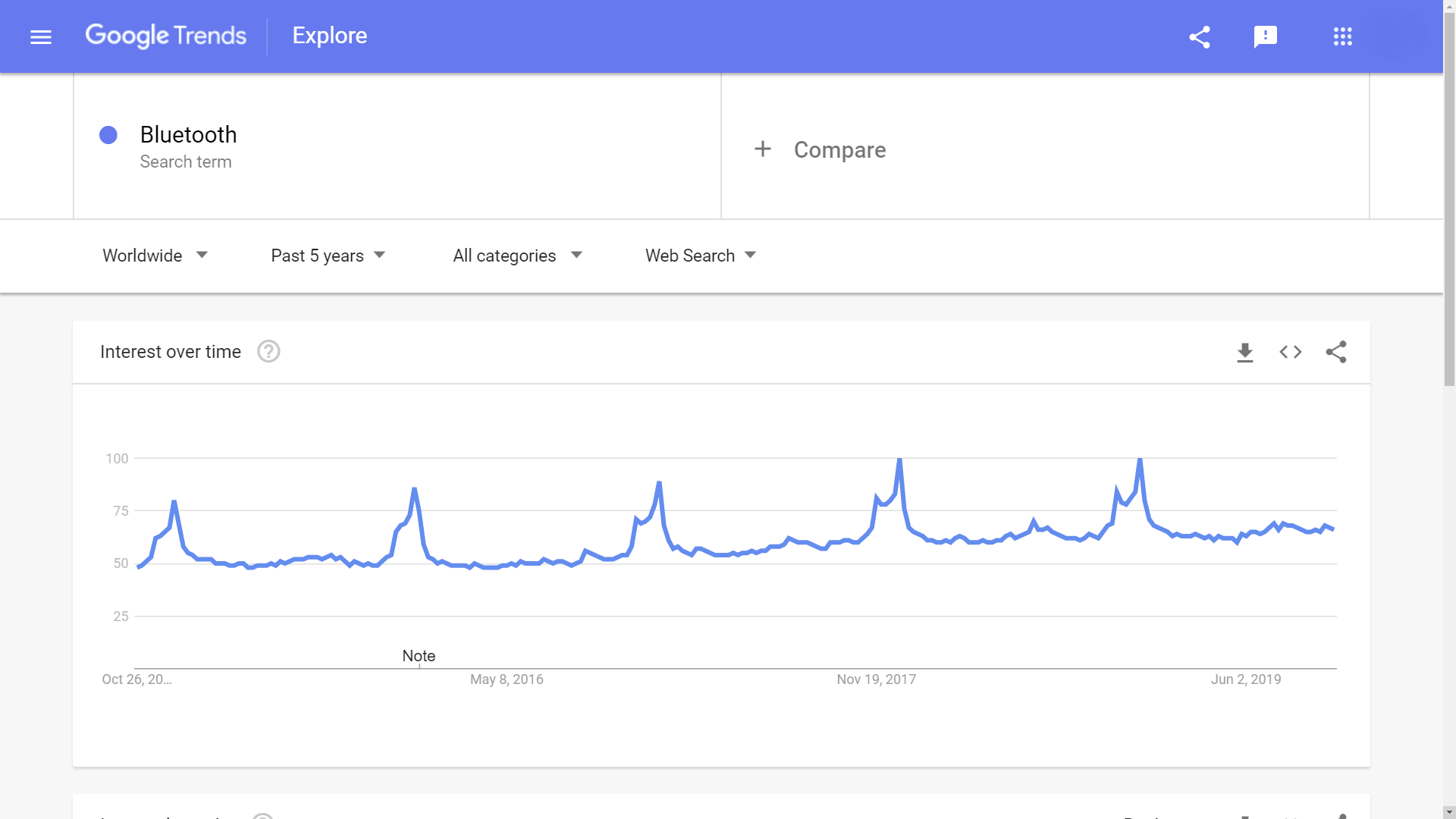Expand the Worldwide region dropdown
Image resolution: width=1456 pixels, height=819 pixels.
click(155, 256)
